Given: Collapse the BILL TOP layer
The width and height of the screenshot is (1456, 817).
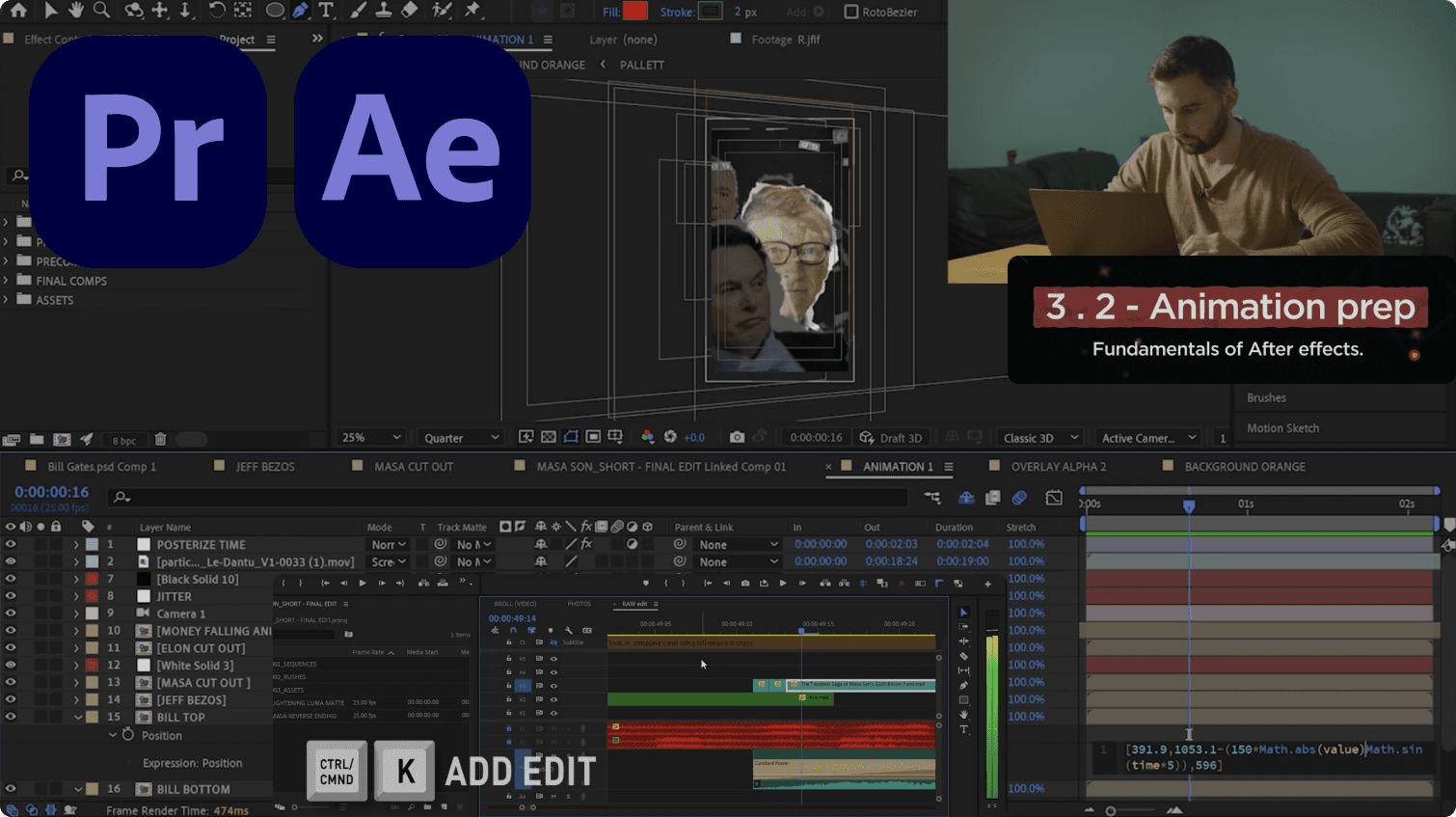Looking at the screenshot, I should pyautogui.click(x=79, y=717).
